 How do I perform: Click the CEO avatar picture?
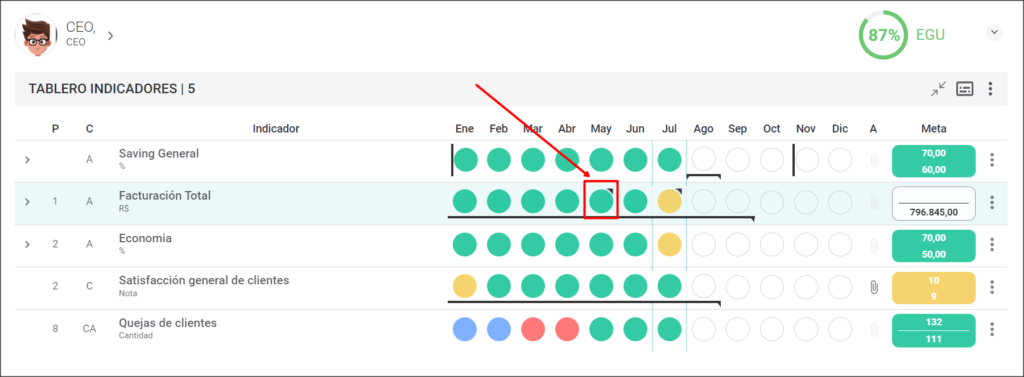[36, 35]
